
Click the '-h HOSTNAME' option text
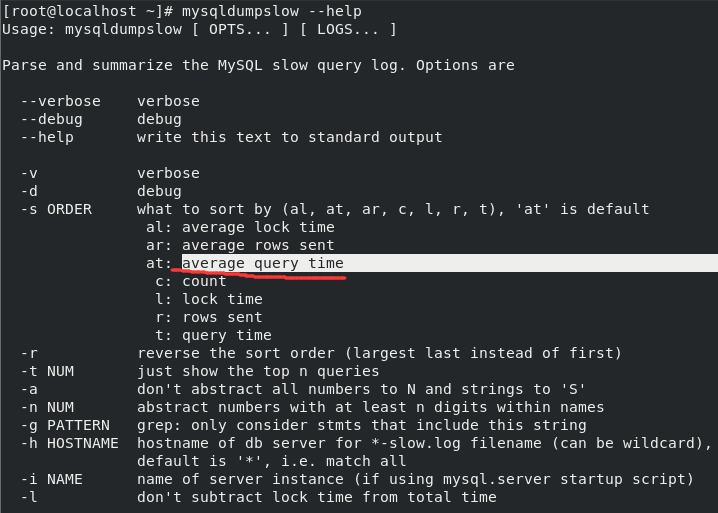coord(70,443)
